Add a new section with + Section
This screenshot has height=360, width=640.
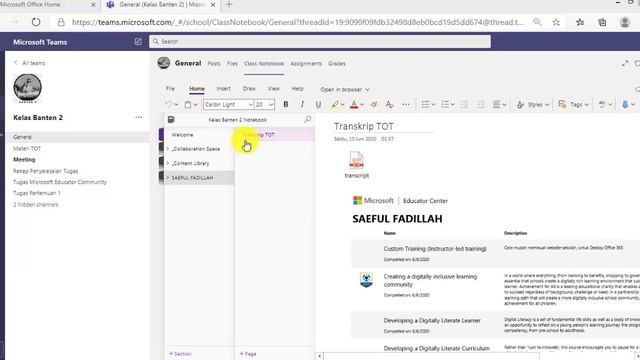180,354
